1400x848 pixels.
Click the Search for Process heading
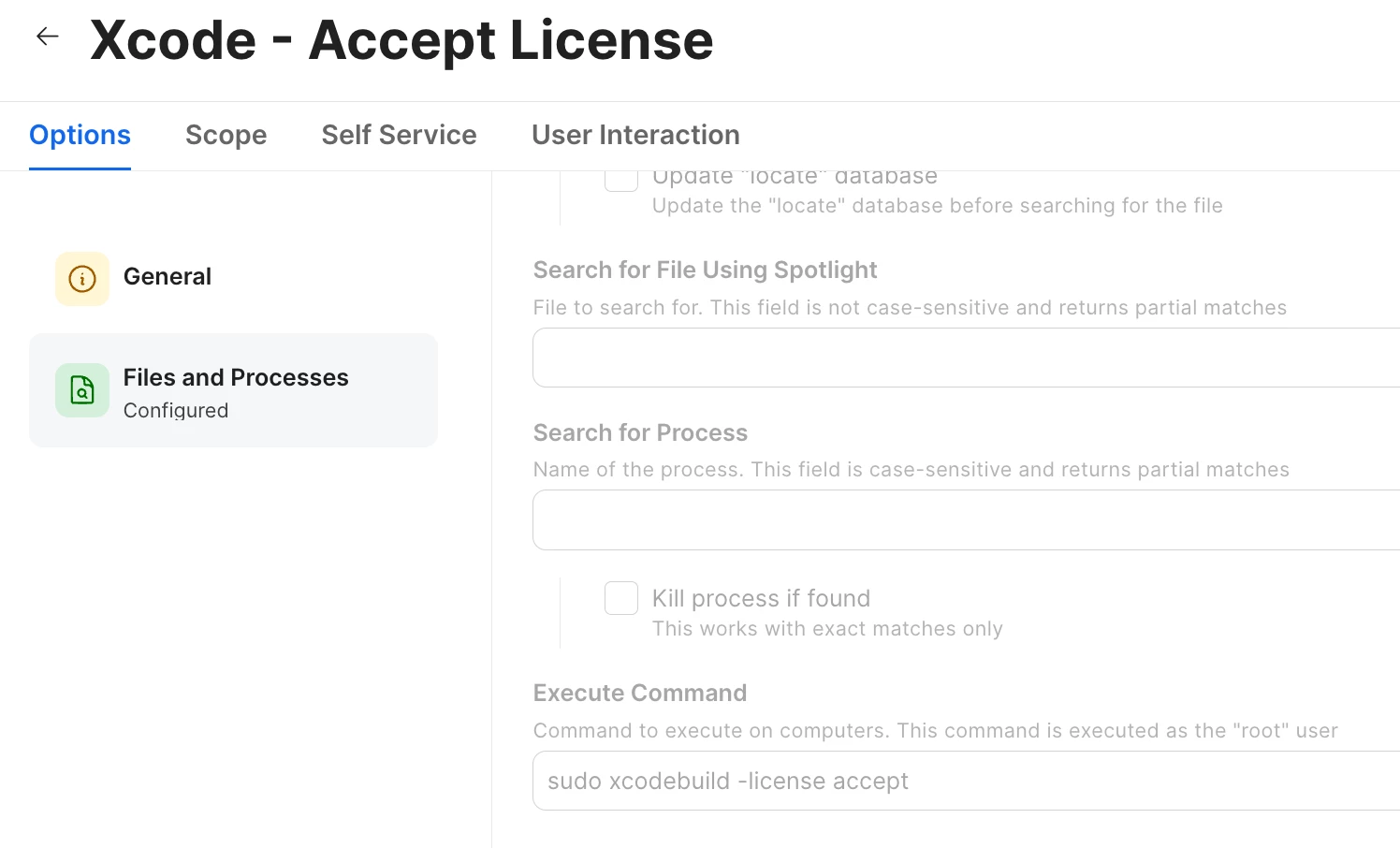pyautogui.click(x=640, y=432)
